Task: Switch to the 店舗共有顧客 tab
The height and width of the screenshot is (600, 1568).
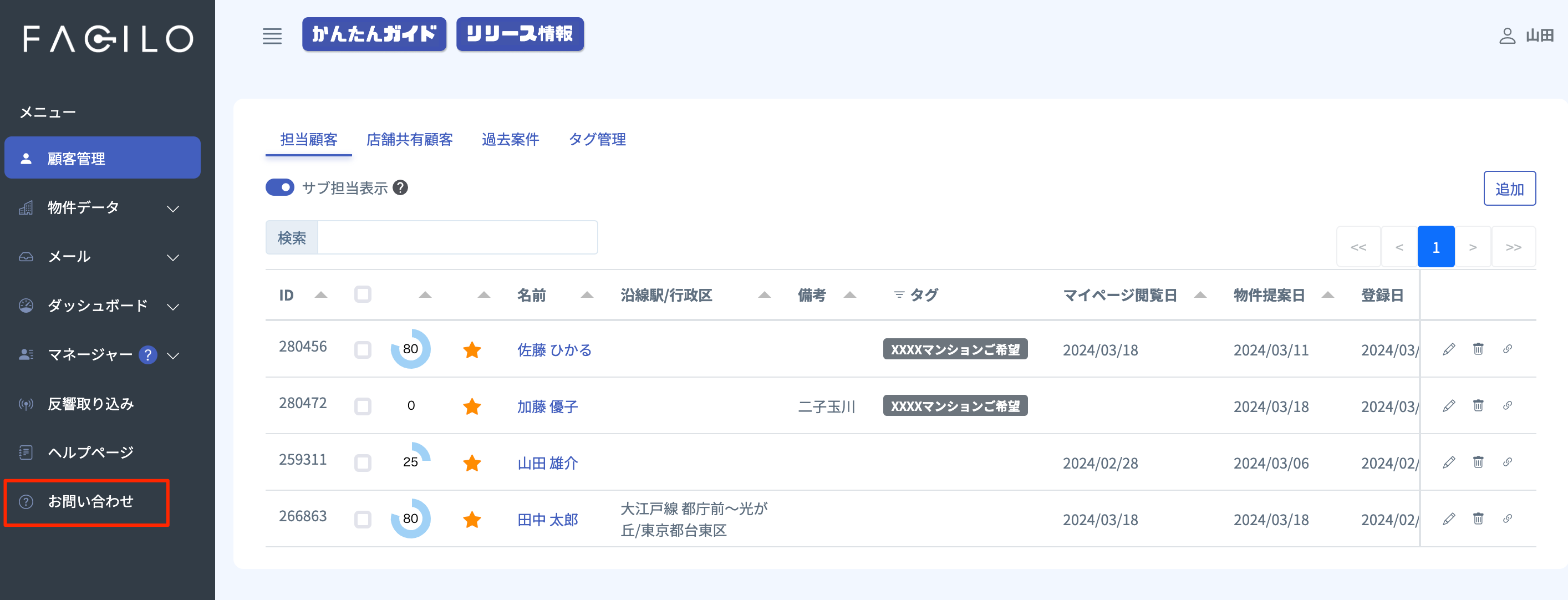Action: tap(409, 139)
